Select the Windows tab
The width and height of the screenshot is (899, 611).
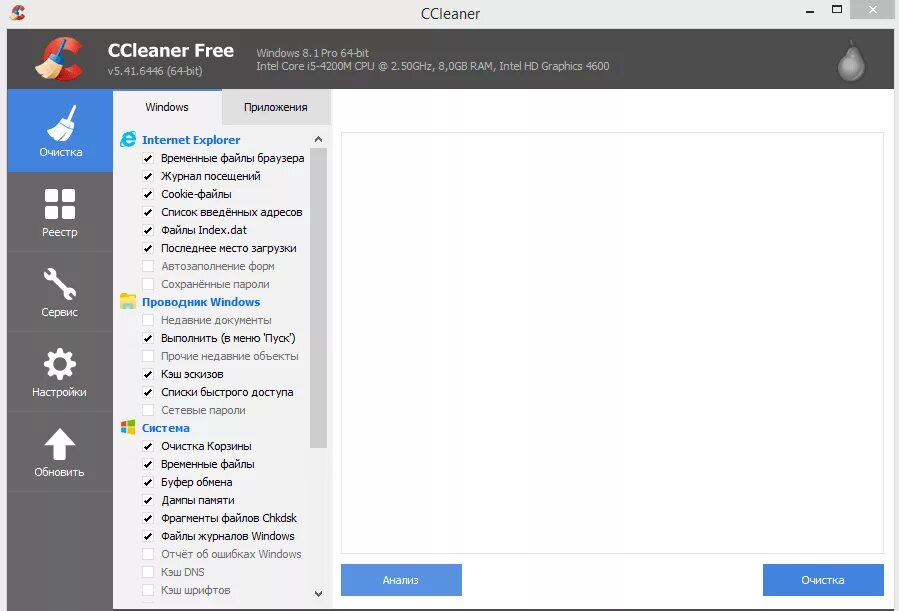[166, 106]
